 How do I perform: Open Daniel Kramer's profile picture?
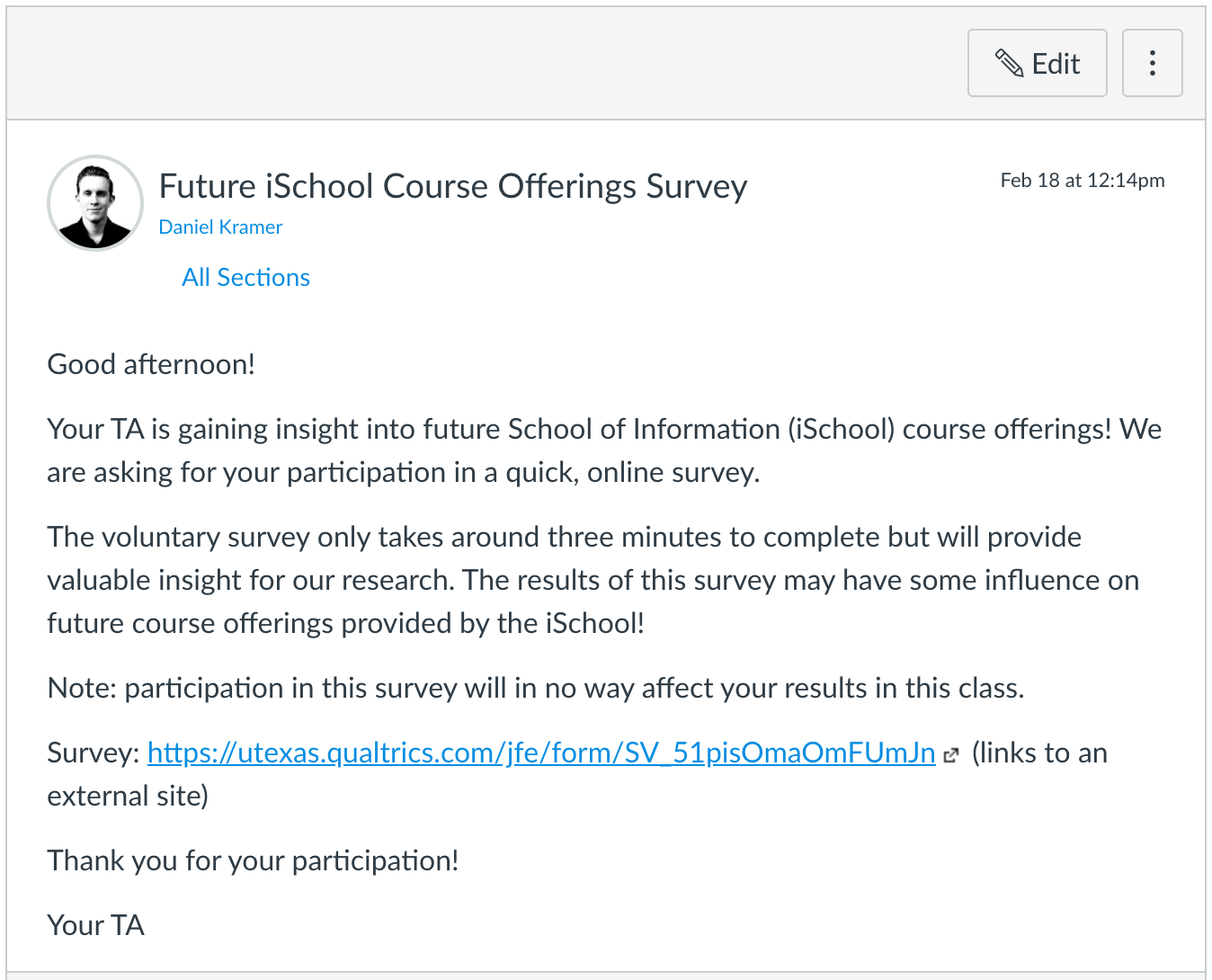pos(95,202)
